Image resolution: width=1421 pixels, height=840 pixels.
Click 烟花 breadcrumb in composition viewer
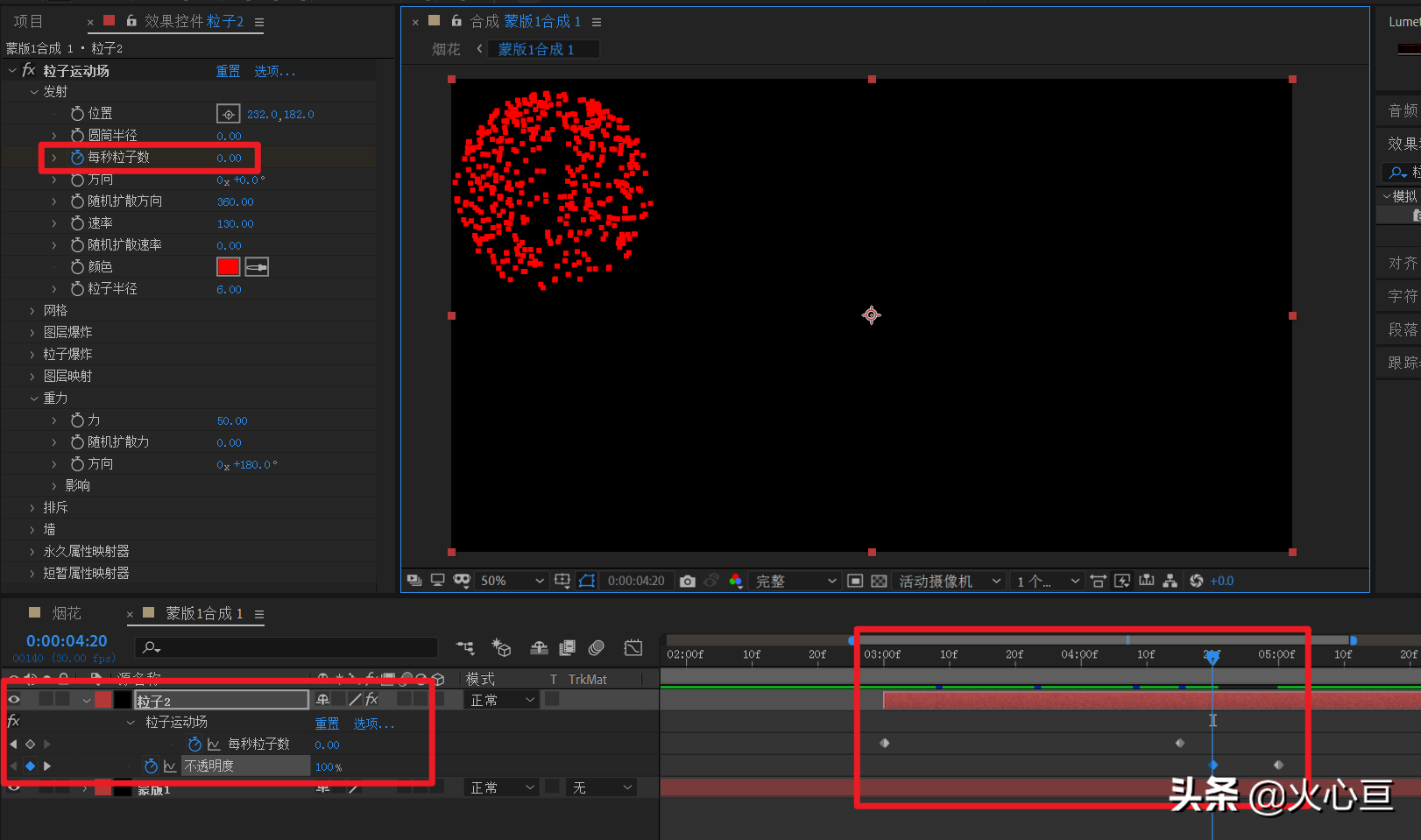446,49
